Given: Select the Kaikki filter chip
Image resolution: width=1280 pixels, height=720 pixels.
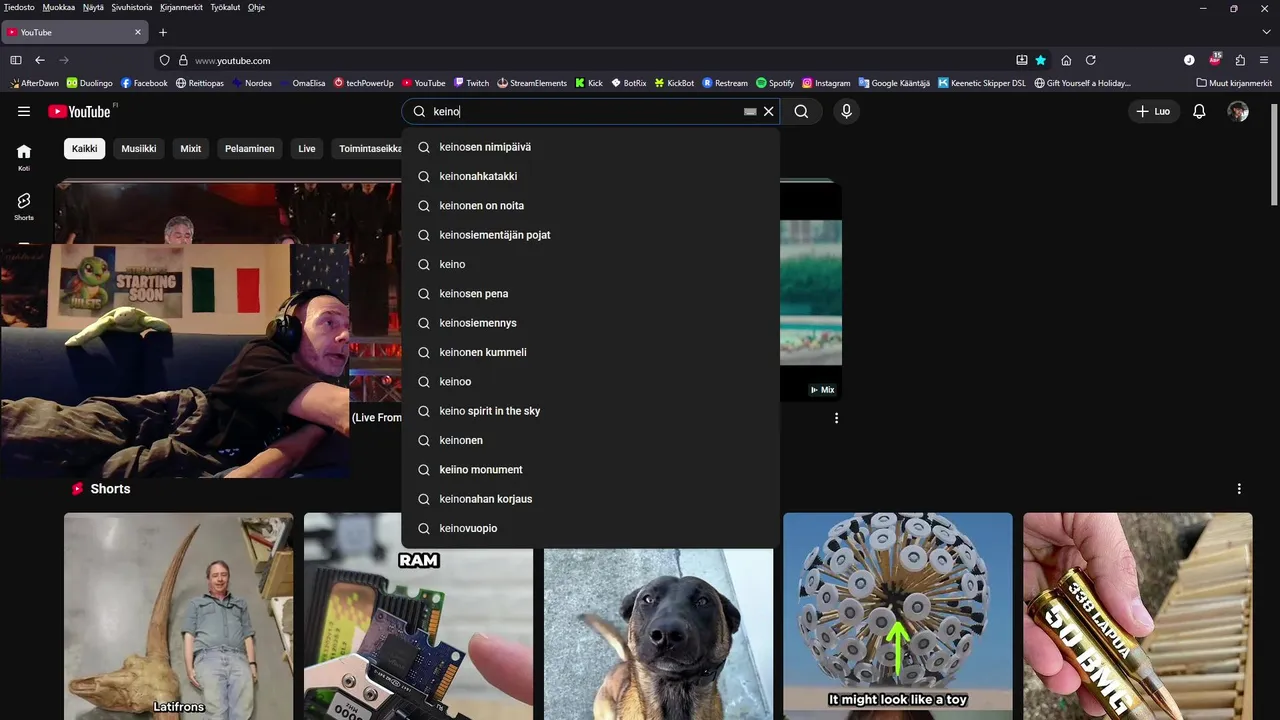Looking at the screenshot, I should pyautogui.click(x=85, y=149).
